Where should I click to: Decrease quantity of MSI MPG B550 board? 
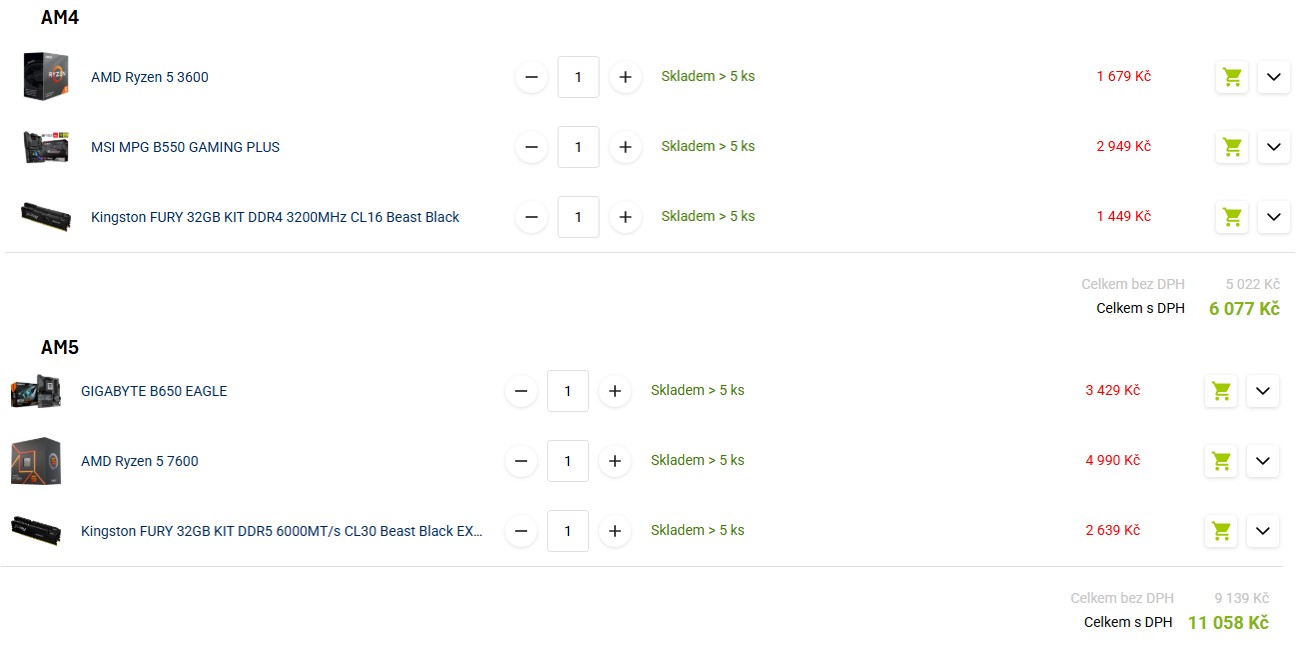tap(531, 147)
